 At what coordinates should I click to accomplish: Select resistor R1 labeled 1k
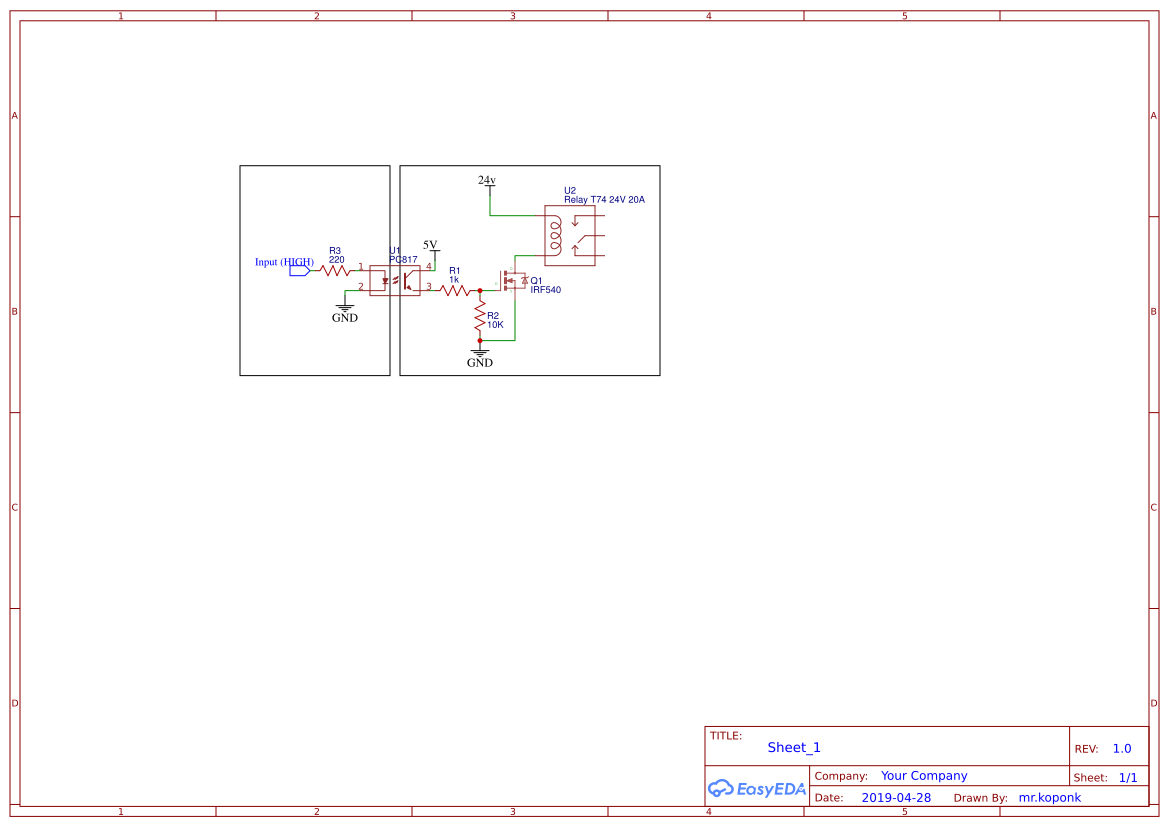[456, 289]
